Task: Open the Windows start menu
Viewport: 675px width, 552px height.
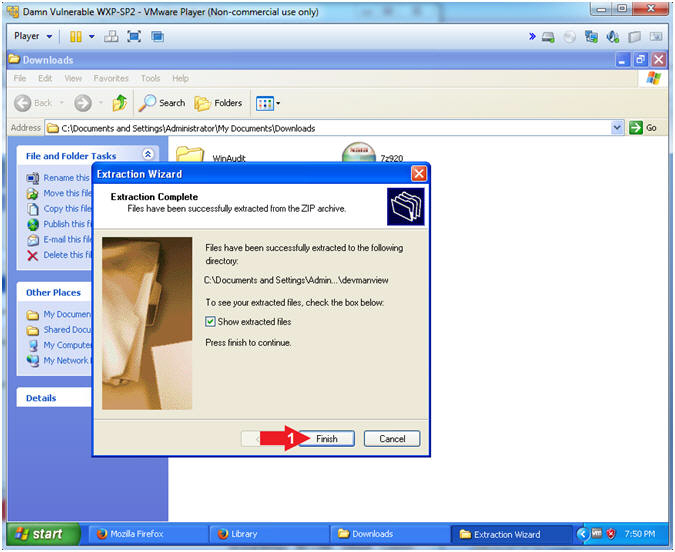Action: click(x=43, y=534)
